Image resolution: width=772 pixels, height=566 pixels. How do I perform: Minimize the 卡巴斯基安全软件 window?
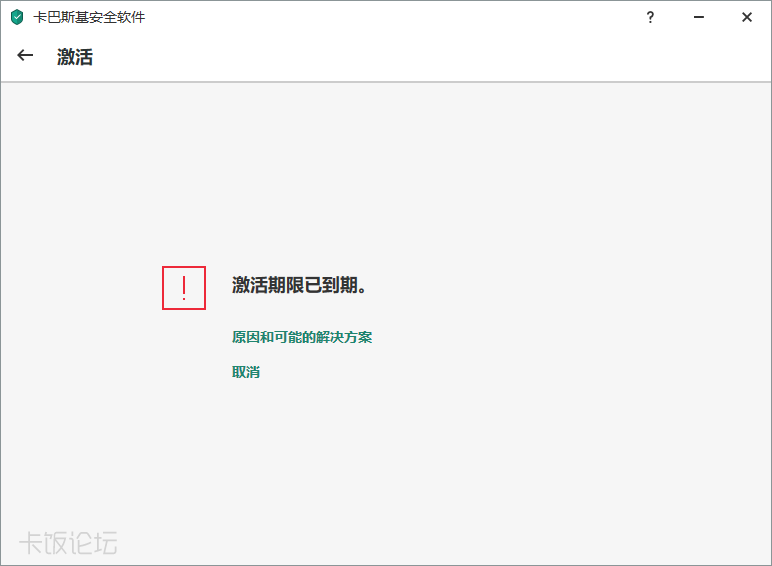click(x=698, y=17)
